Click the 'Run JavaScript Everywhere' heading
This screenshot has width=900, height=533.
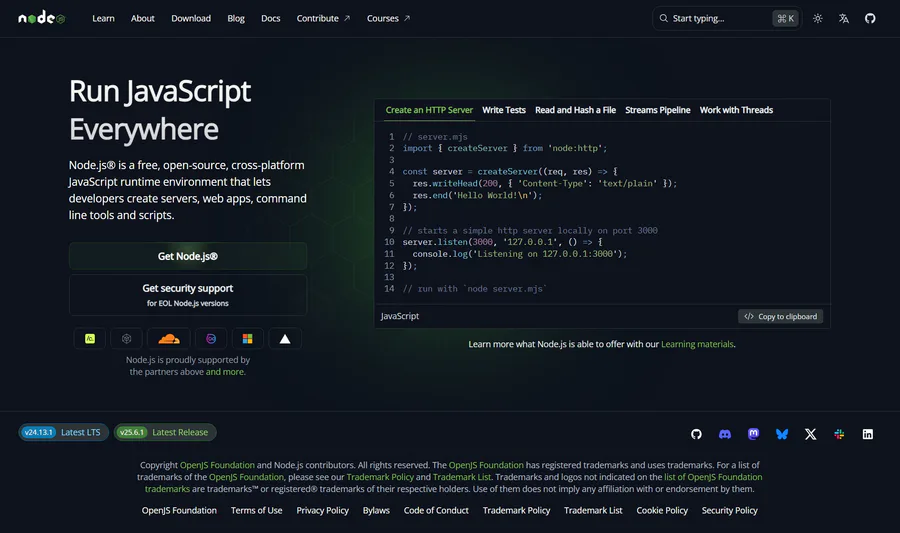(160, 110)
